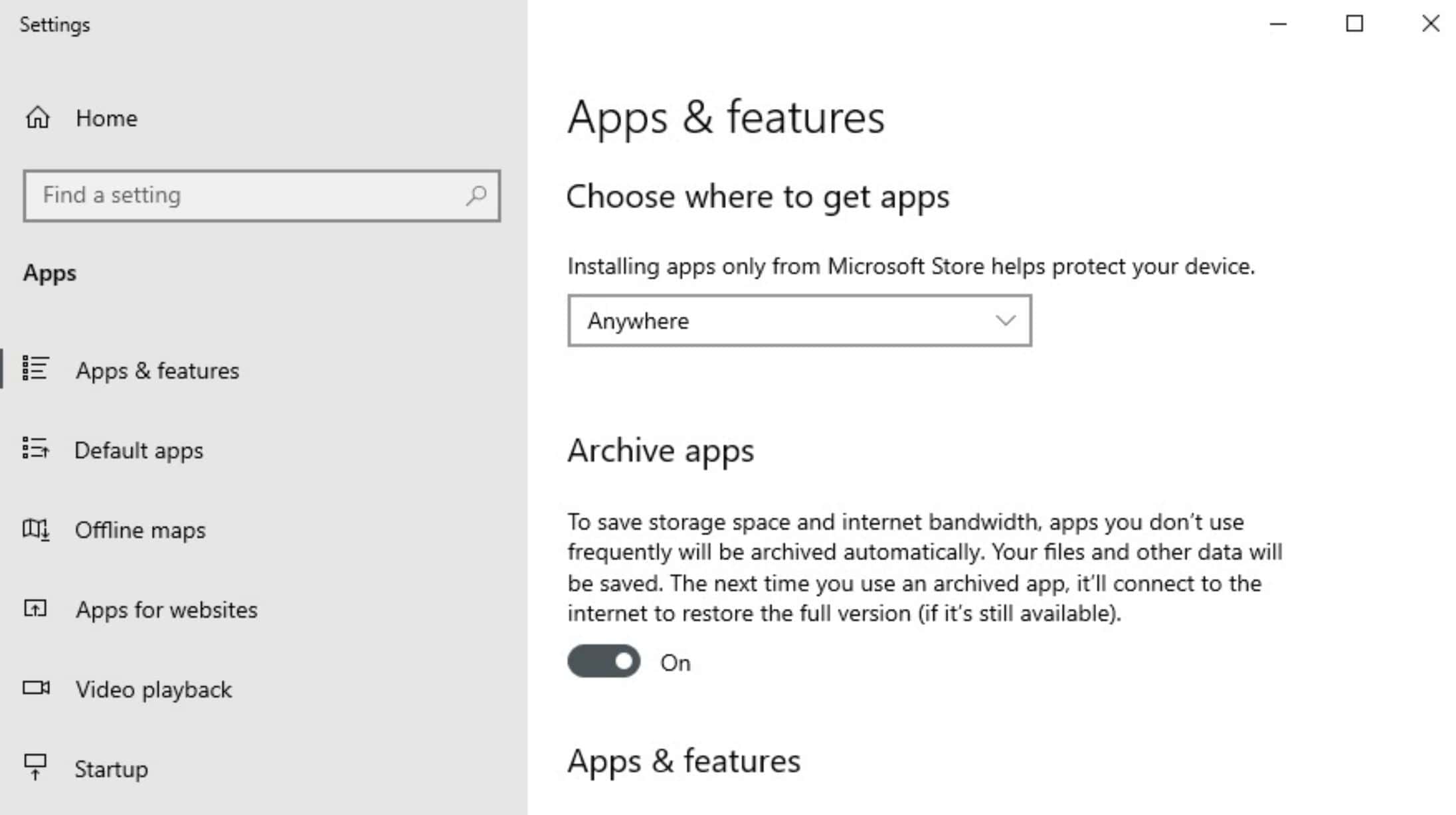Viewport: 1456px width, 815px height.
Task: Select Anywhere from the apps source dropdown
Action: [x=798, y=320]
